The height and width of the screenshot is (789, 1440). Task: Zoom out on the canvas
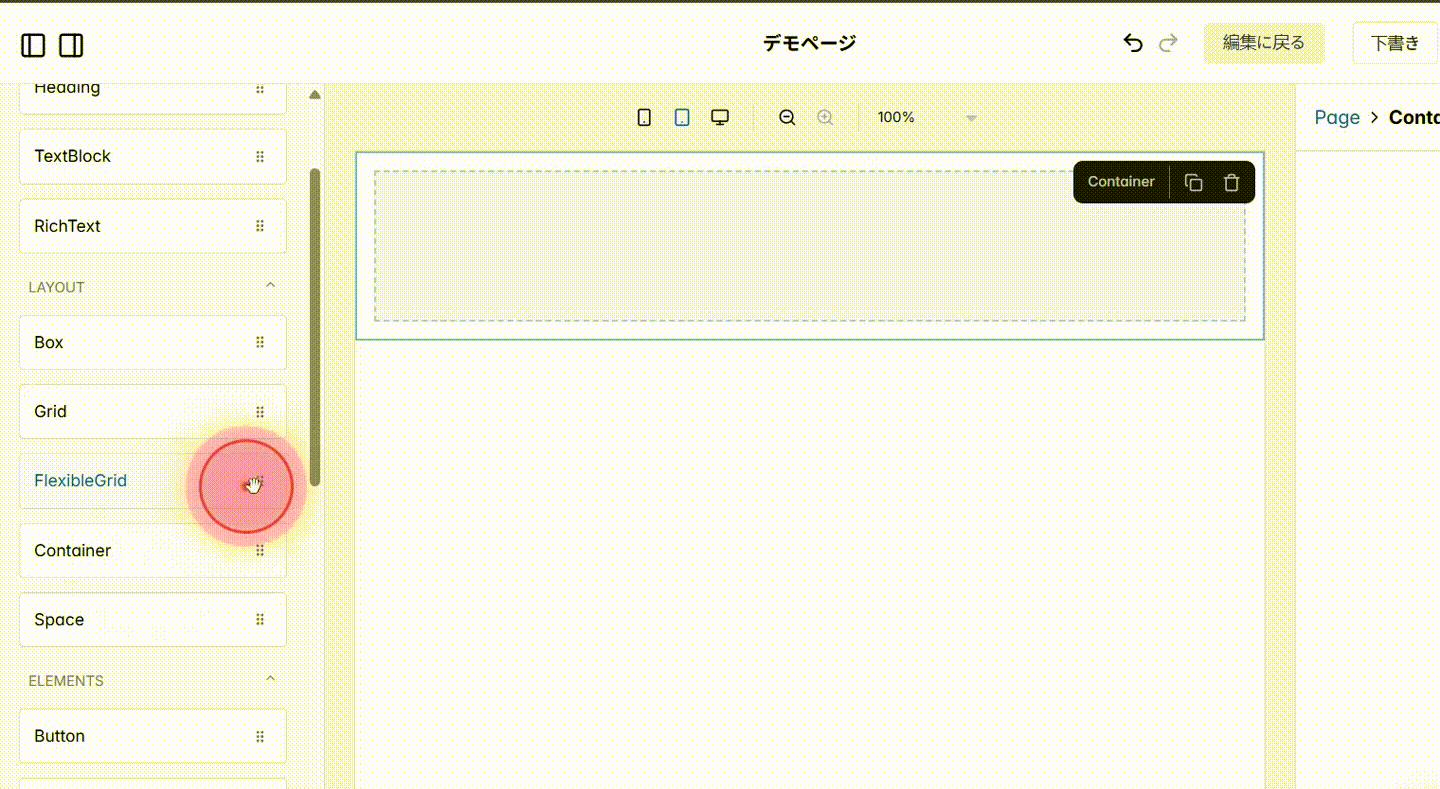click(787, 117)
